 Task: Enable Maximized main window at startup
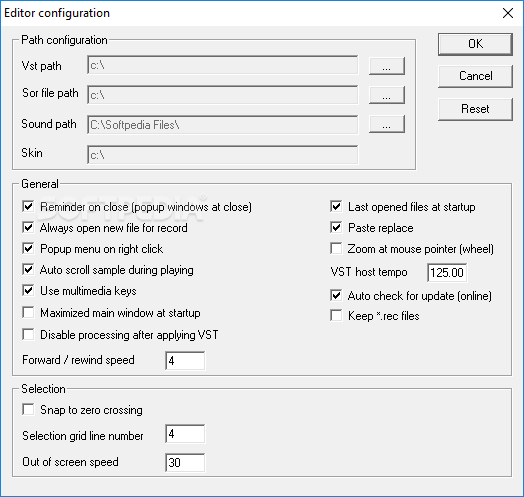coord(28,313)
